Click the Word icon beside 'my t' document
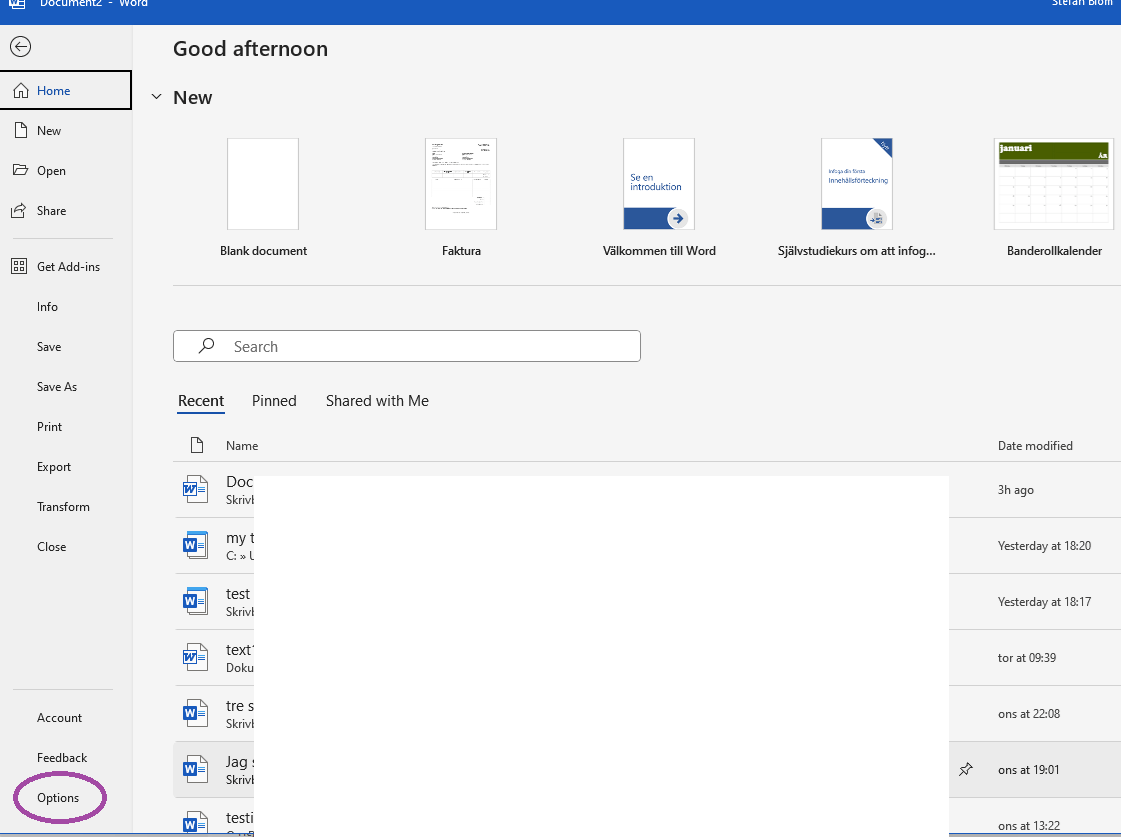Viewport: 1121px width, 837px height. pyautogui.click(x=195, y=545)
